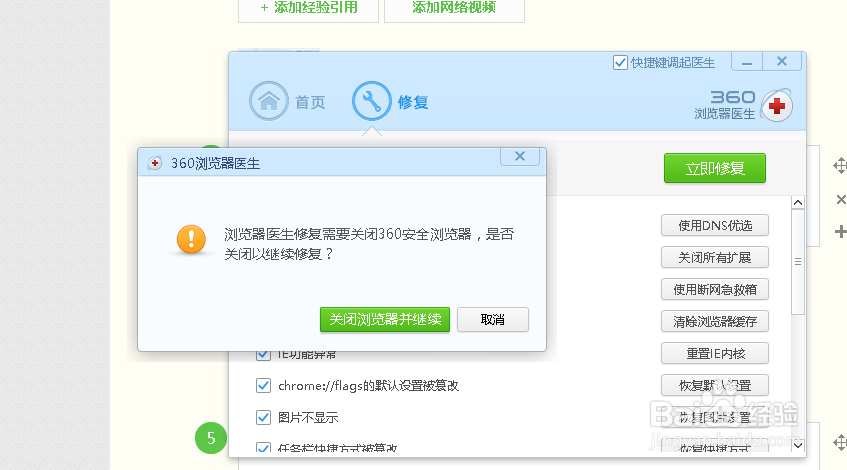
Task: Click the repair list scrollbar thumb
Action: coord(798,261)
